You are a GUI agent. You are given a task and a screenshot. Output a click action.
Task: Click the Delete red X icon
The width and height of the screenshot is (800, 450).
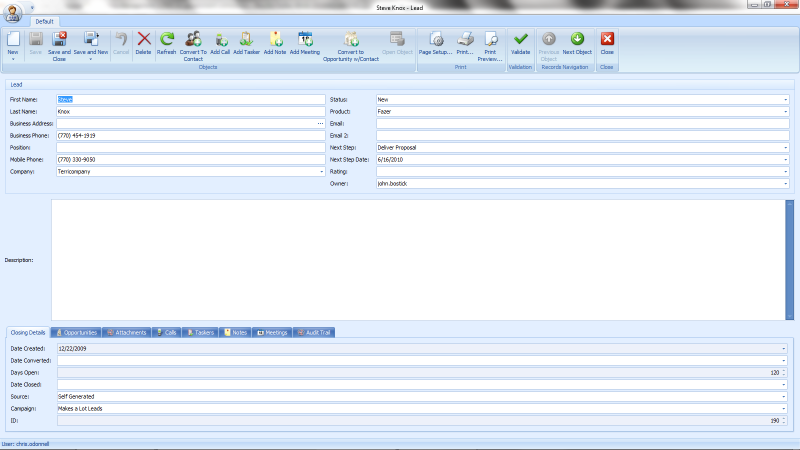point(143,41)
